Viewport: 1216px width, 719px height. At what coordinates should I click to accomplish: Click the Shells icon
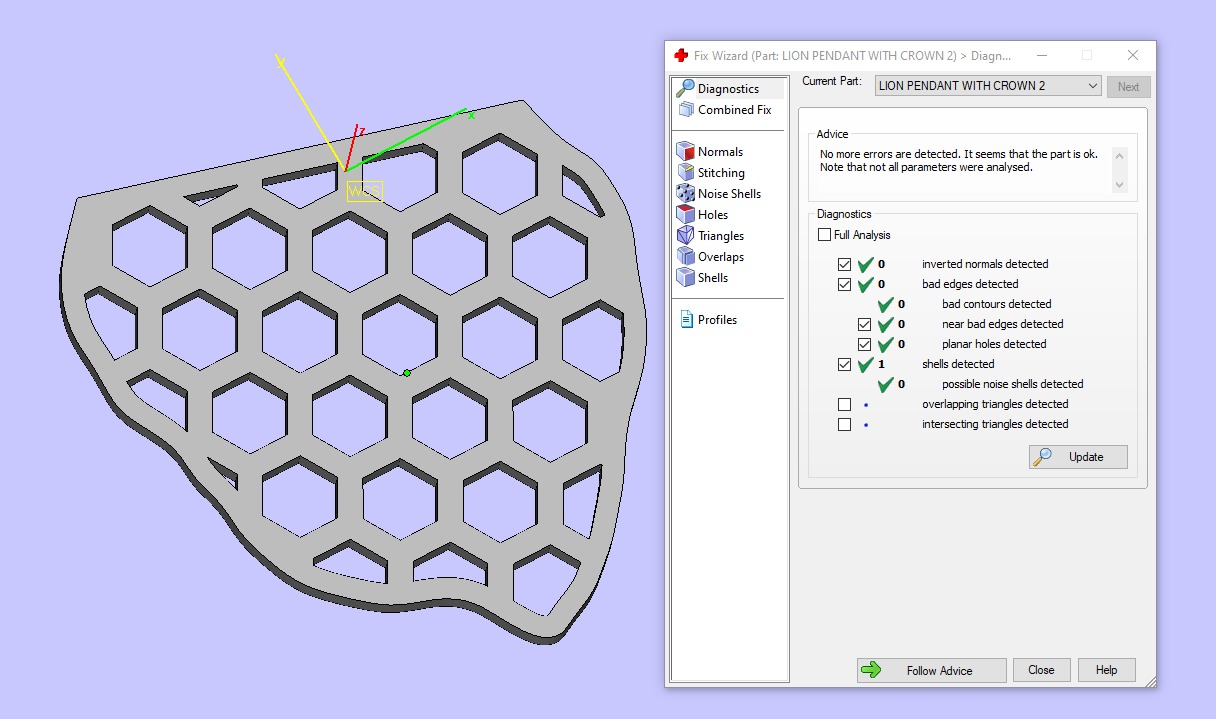point(685,278)
